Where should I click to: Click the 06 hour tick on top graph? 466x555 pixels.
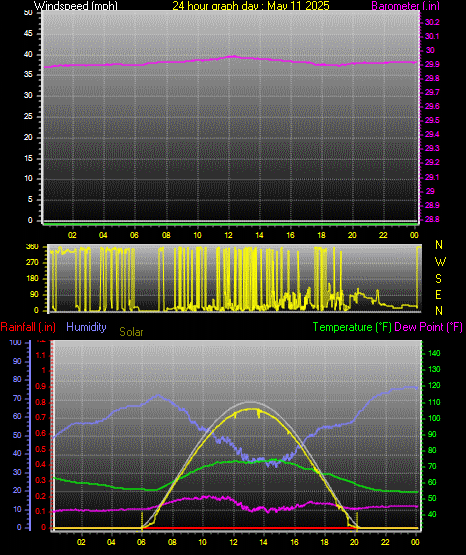(134, 235)
